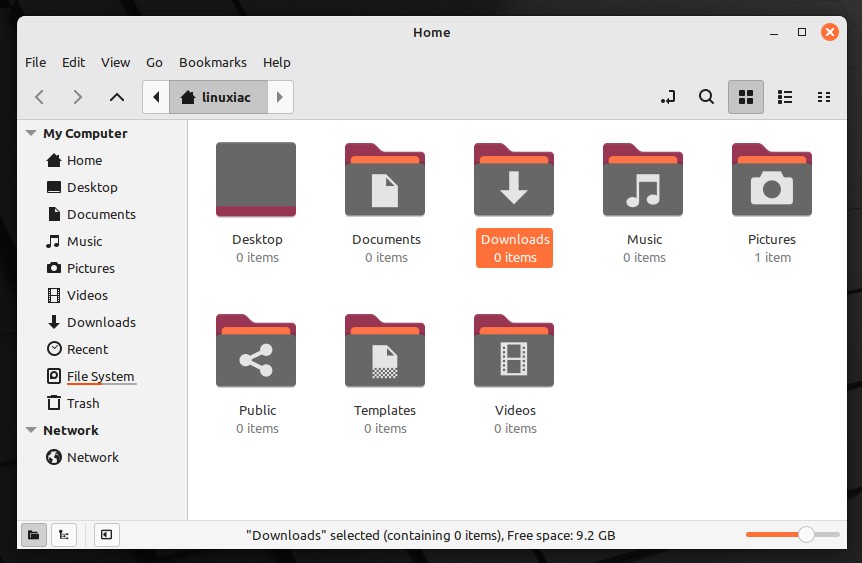The image size is (862, 563).
Task: Open the search magnifier
Action: 706,97
